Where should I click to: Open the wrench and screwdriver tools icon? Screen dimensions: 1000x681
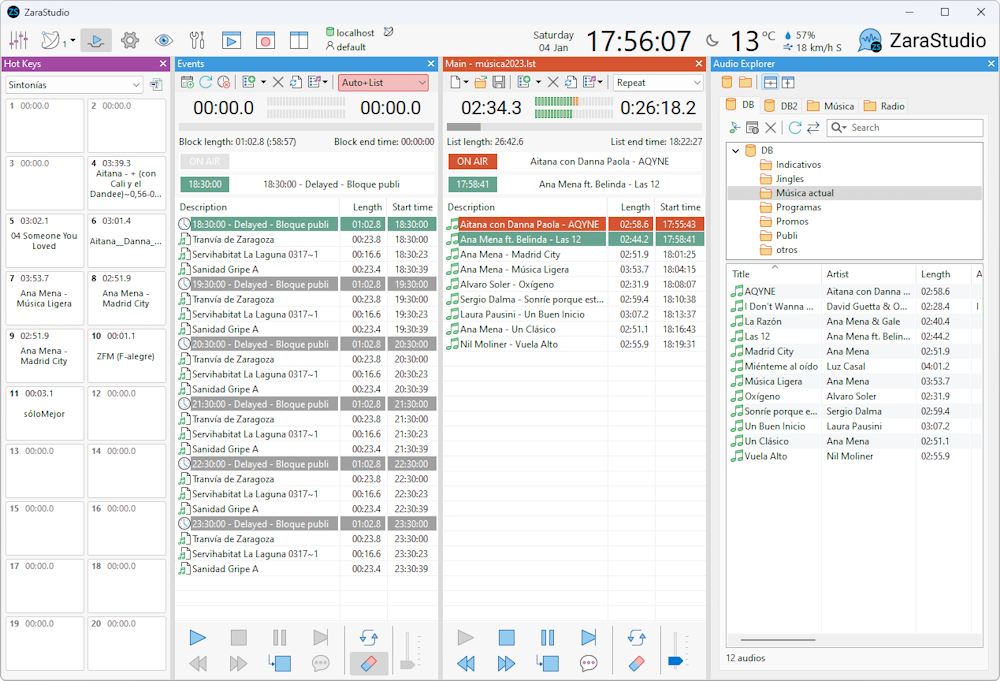click(197, 41)
